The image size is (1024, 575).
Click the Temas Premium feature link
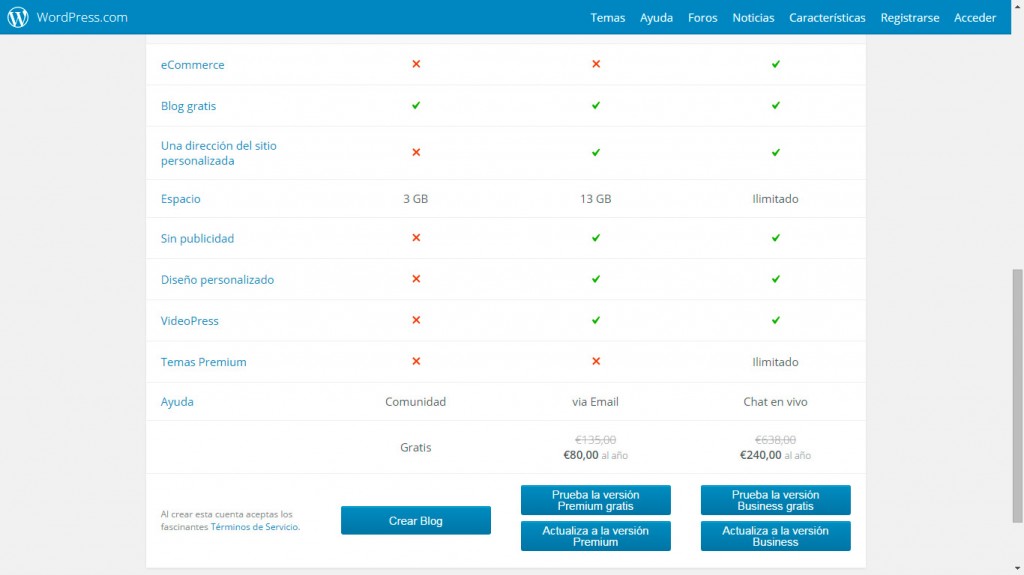point(204,362)
